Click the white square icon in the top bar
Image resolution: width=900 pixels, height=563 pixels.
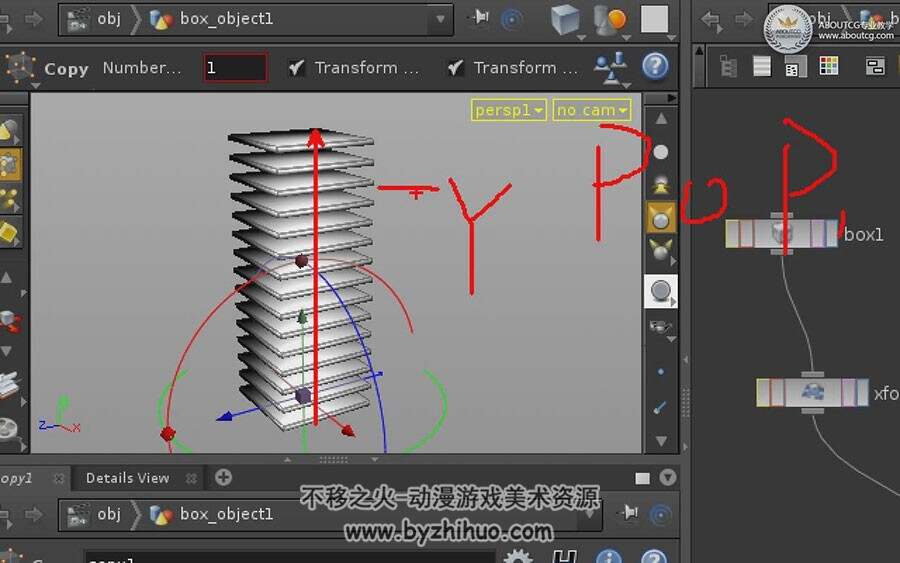tap(654, 19)
